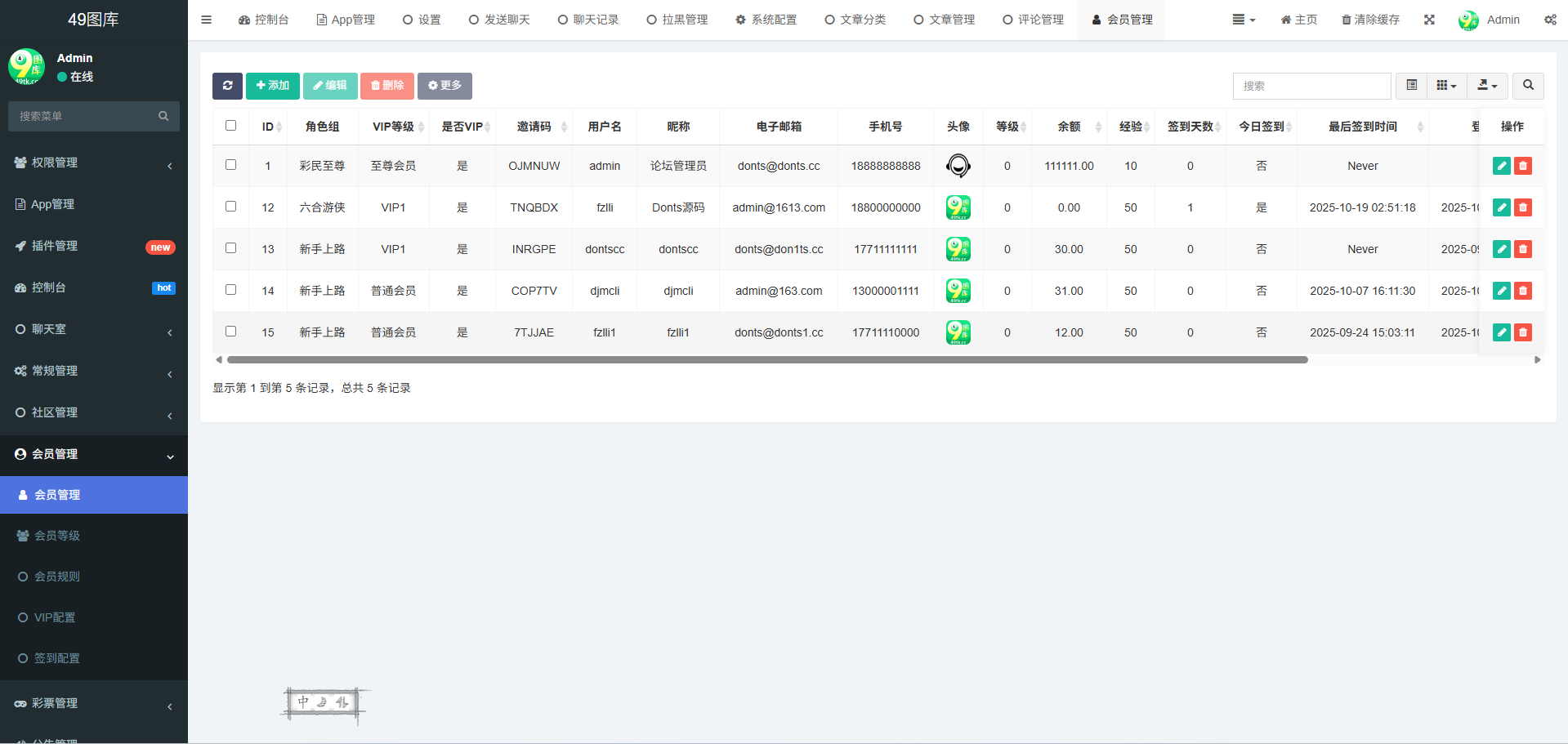Open the column display dropdown
The image size is (1568, 744).
point(1446,86)
